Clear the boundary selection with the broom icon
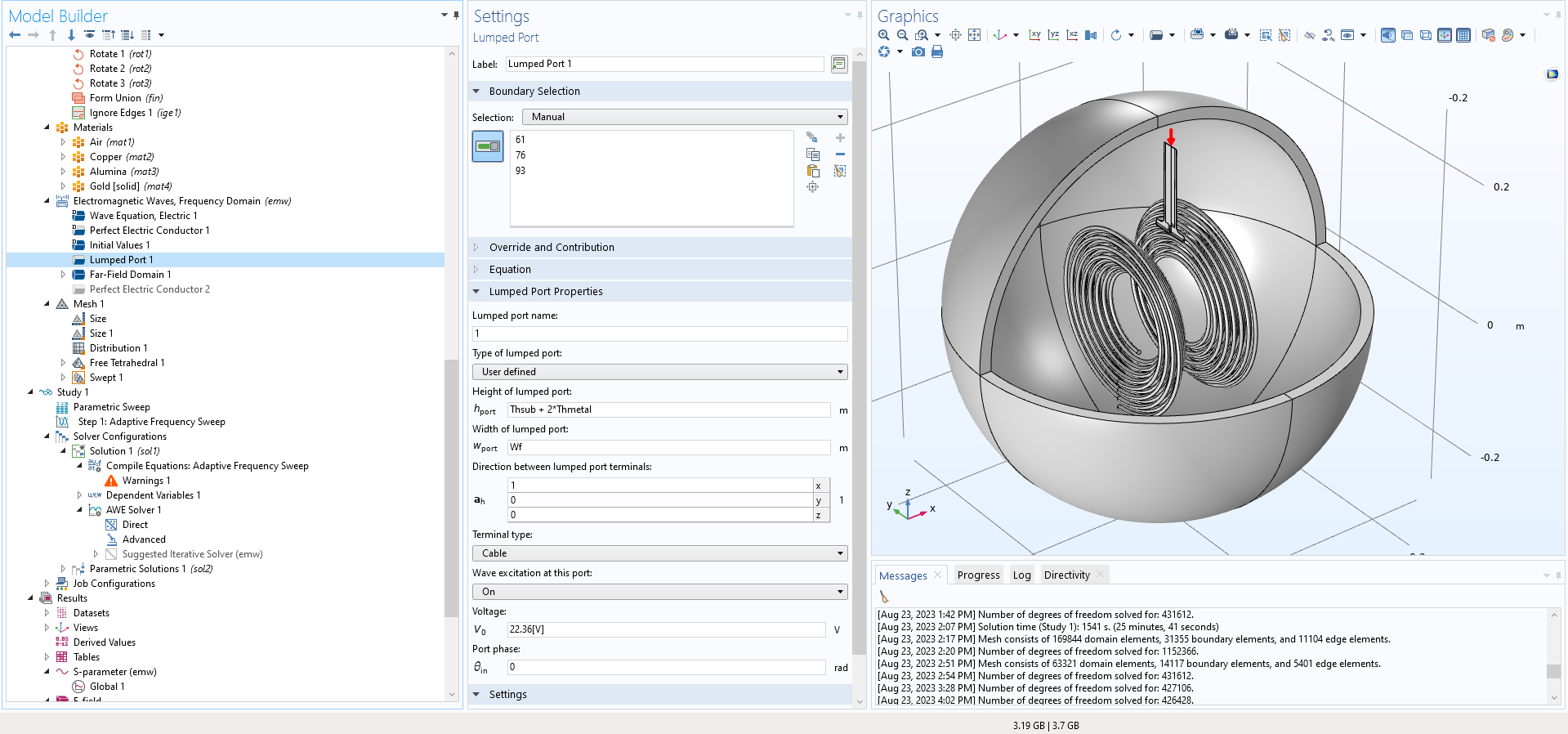This screenshot has height=734, width=1568. pos(840,171)
